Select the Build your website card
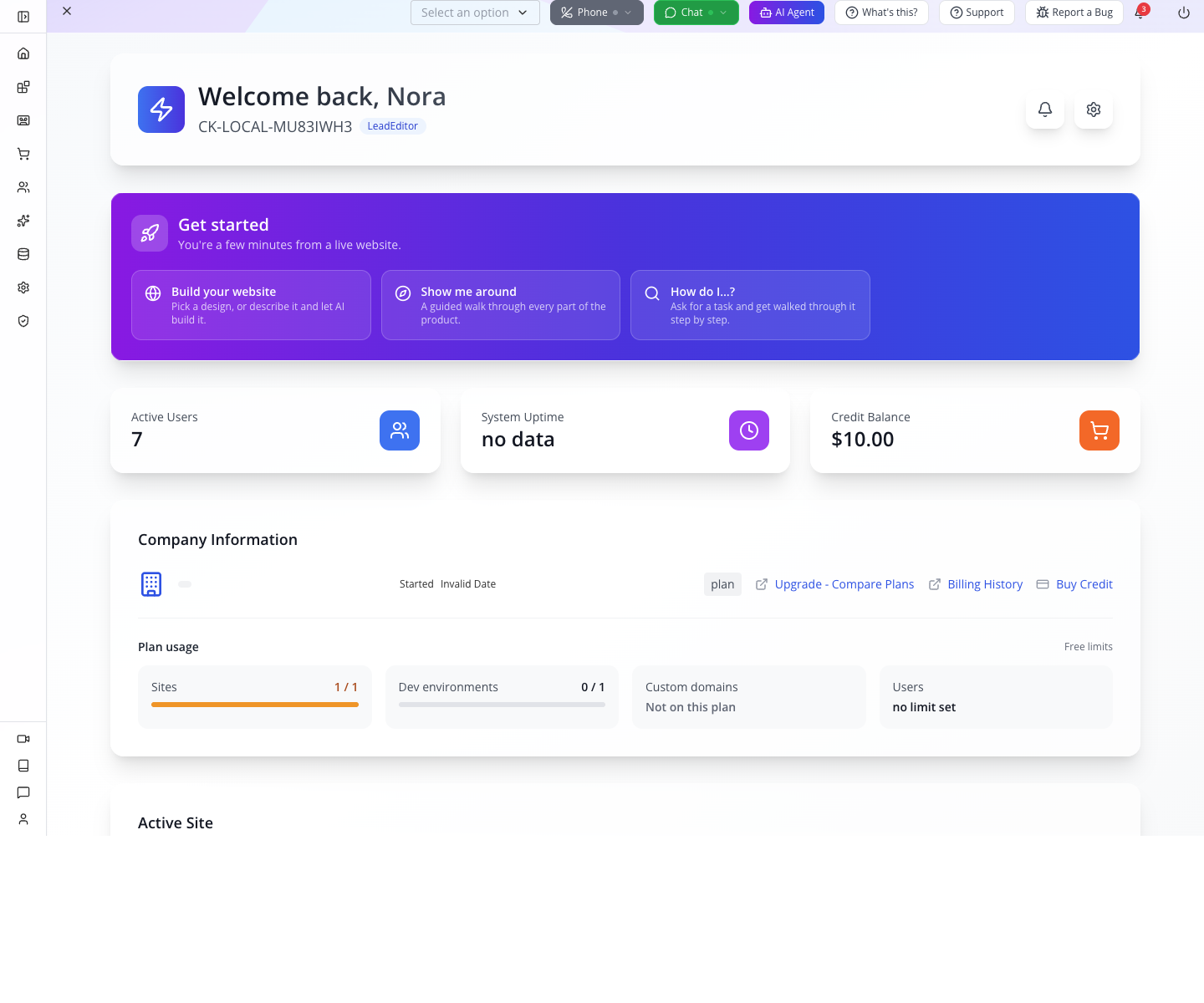The height and width of the screenshot is (1003, 1204). (x=251, y=305)
